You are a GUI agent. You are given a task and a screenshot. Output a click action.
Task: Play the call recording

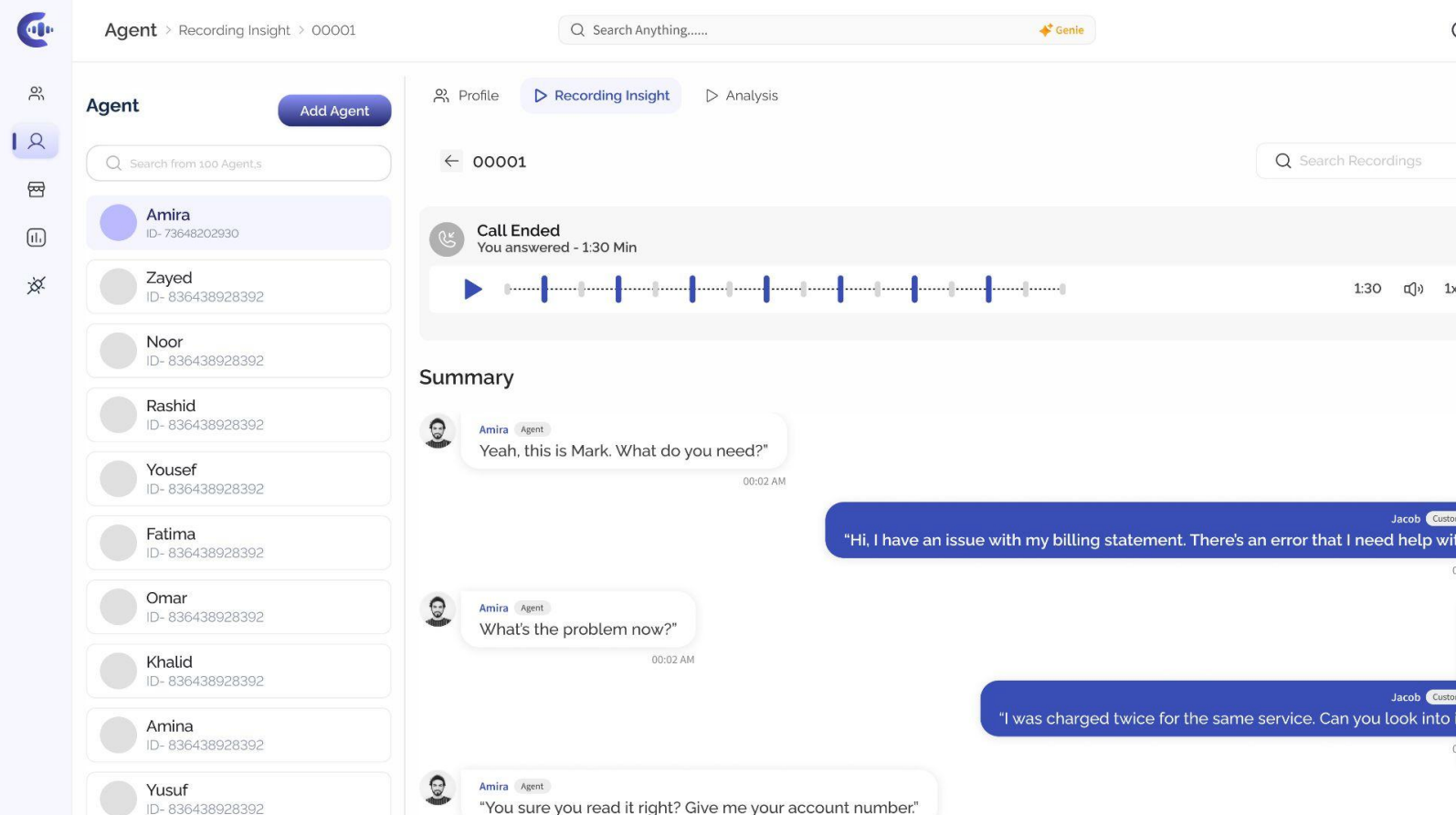472,290
